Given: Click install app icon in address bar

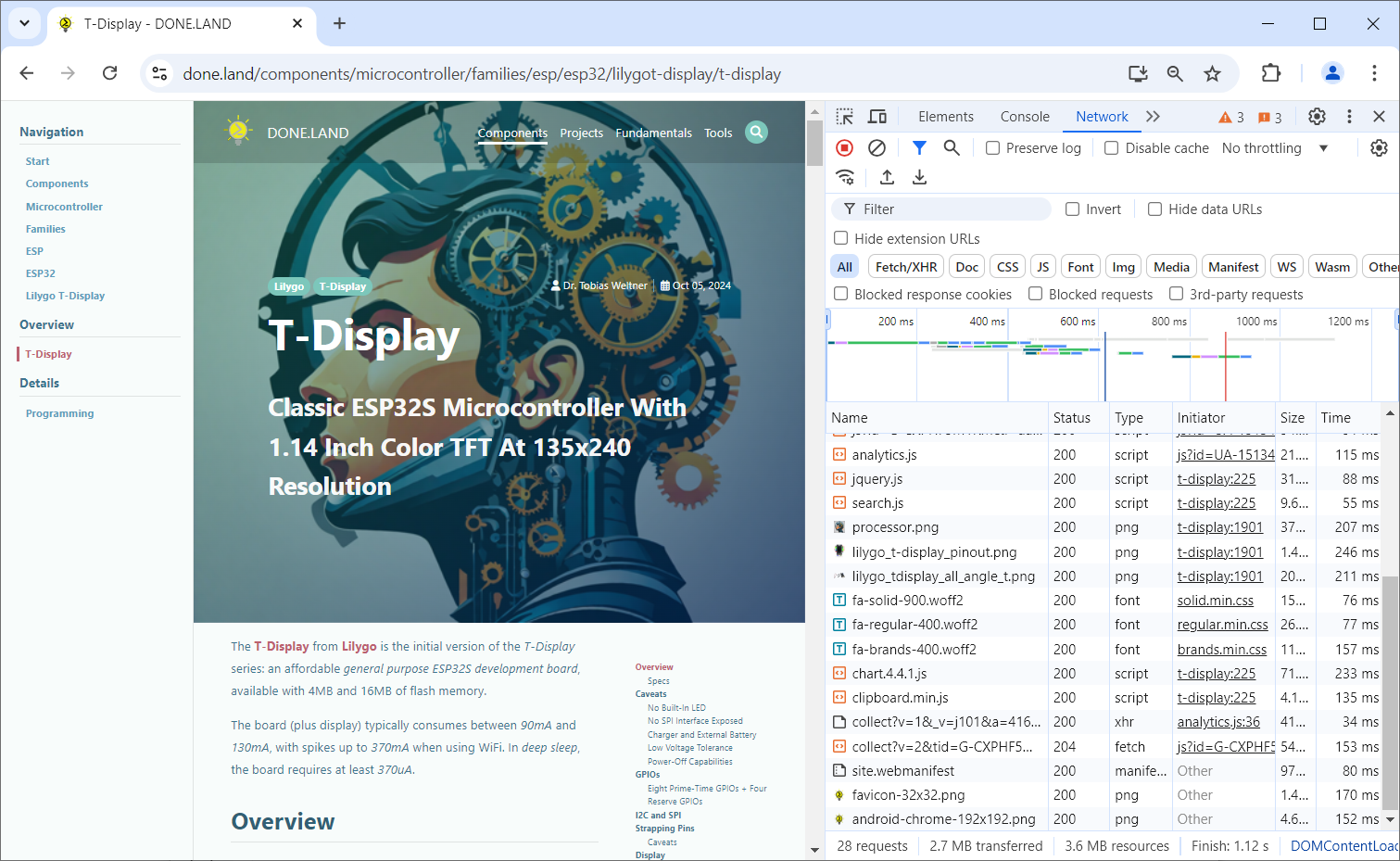Looking at the screenshot, I should [x=1138, y=73].
